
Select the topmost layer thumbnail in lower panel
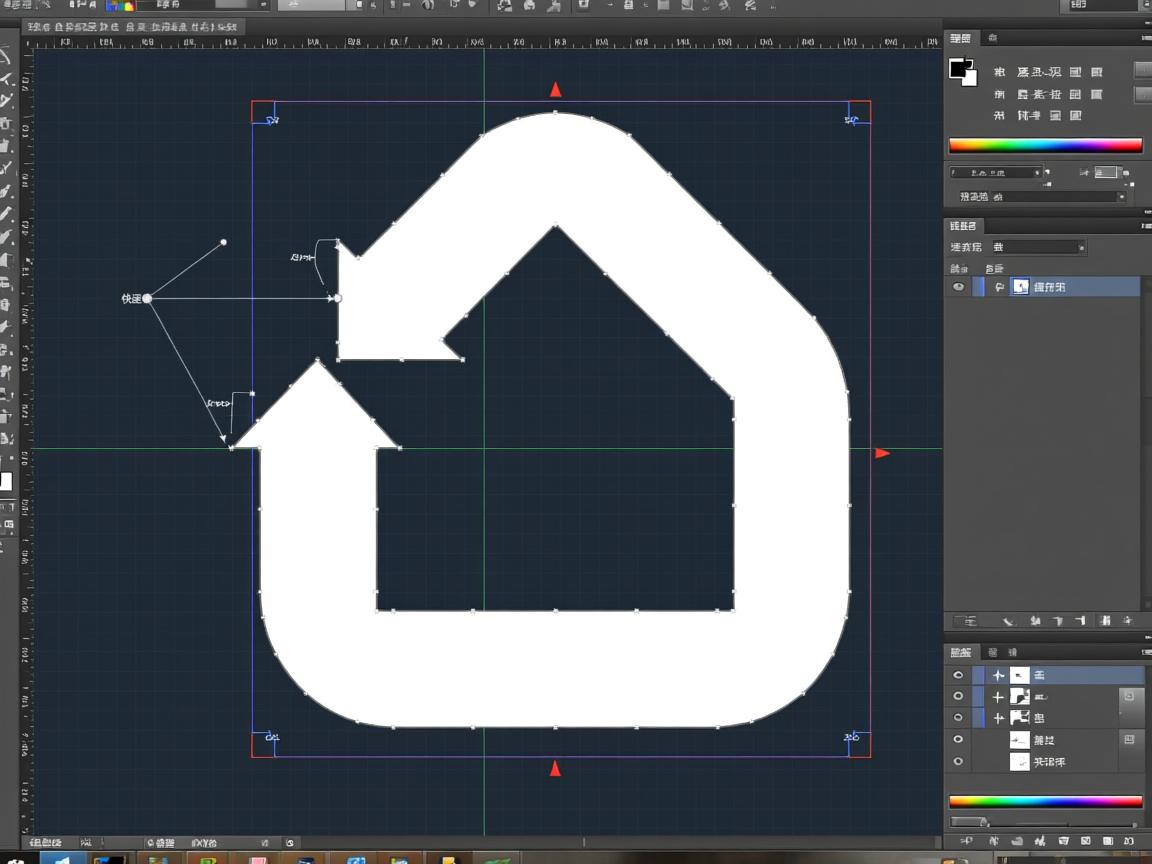[x=1019, y=676]
